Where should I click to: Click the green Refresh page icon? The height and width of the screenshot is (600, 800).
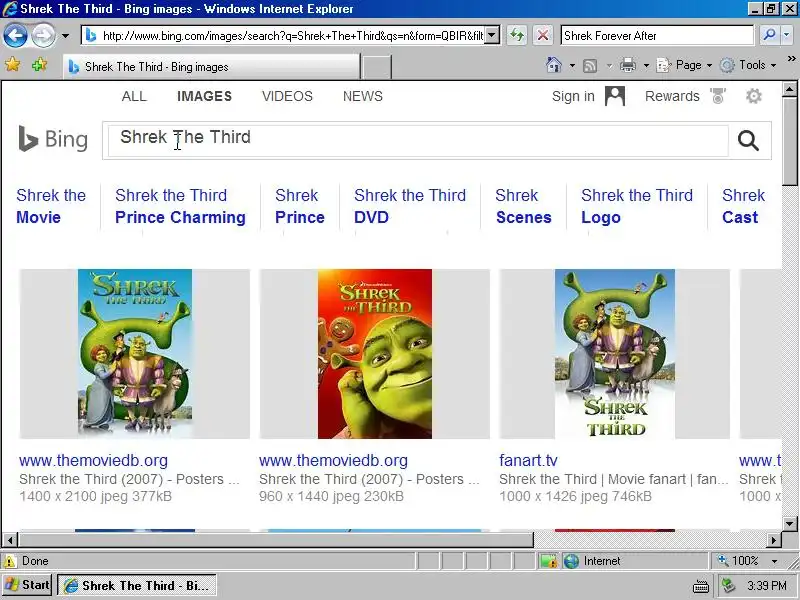(x=517, y=36)
